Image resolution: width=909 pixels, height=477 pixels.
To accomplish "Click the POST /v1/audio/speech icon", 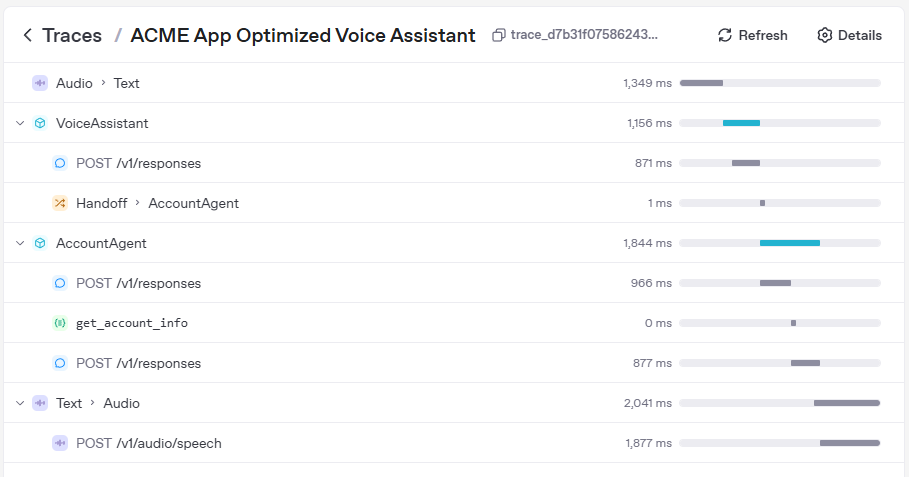I will pos(60,443).
